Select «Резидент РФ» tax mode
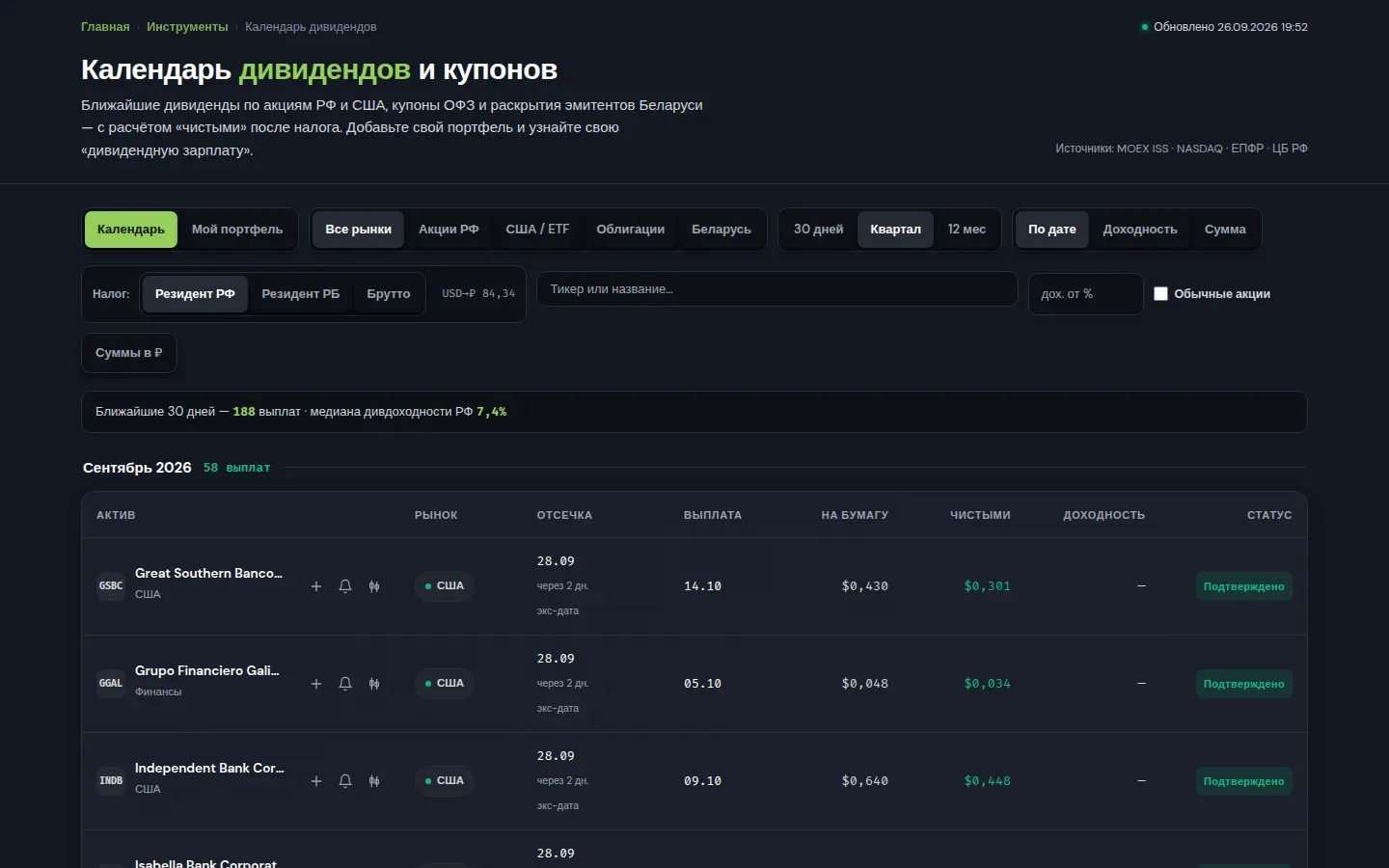Screen dimensions: 1389x868 (x=195, y=294)
